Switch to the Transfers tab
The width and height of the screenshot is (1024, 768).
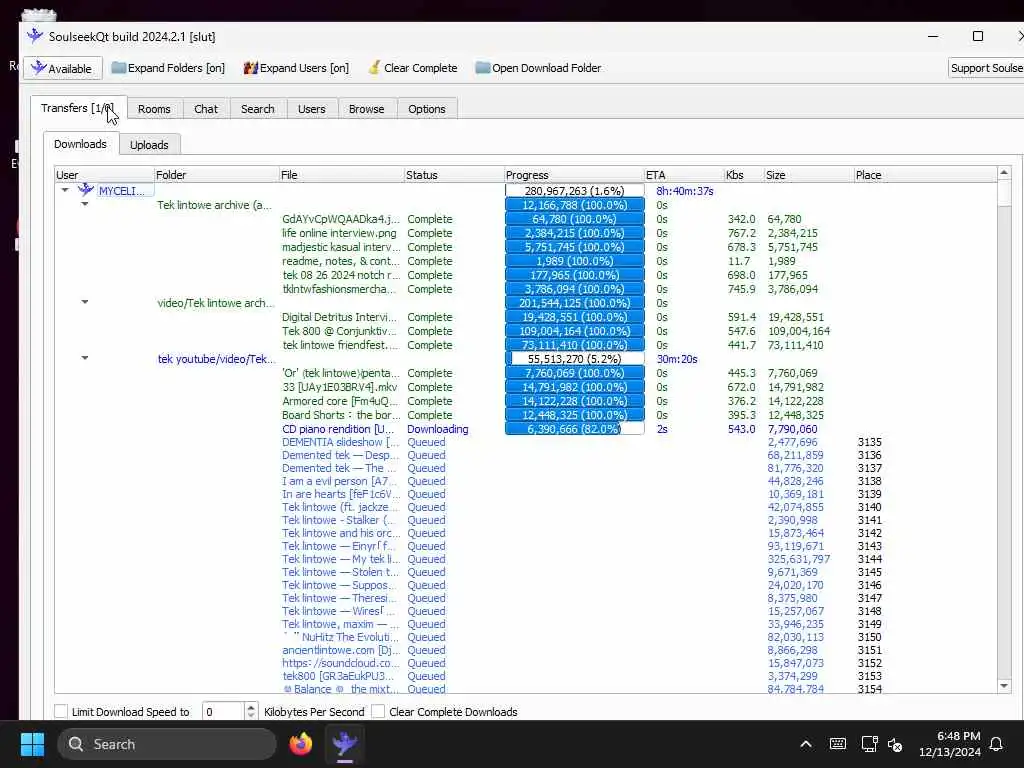click(78, 108)
